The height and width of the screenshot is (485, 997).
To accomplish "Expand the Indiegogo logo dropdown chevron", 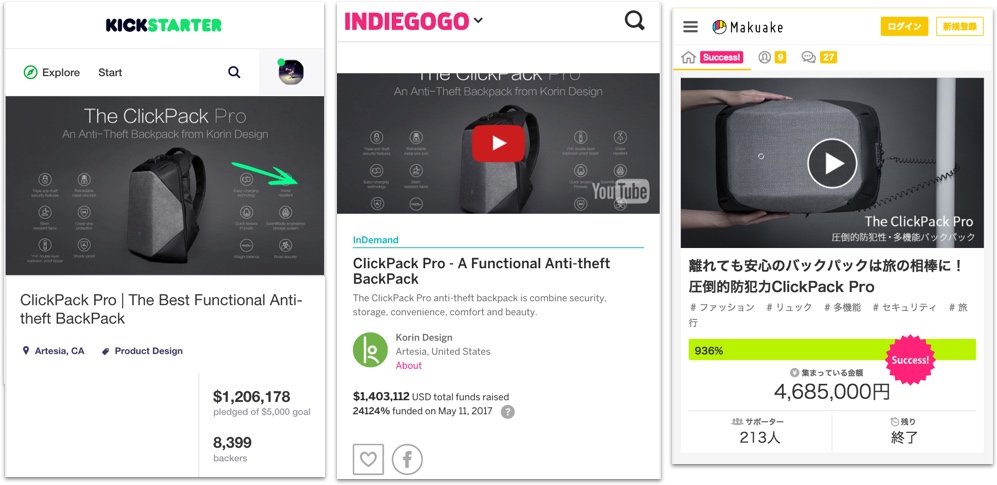I will (478, 21).
